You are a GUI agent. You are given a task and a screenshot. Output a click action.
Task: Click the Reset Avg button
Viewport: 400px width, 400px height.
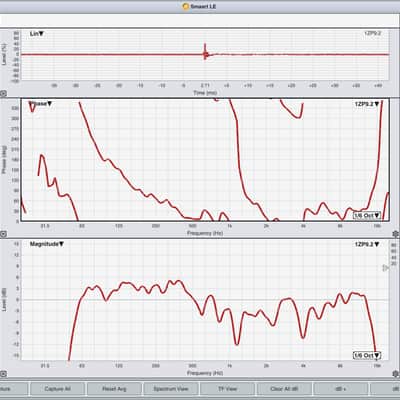pyautogui.click(x=114, y=389)
